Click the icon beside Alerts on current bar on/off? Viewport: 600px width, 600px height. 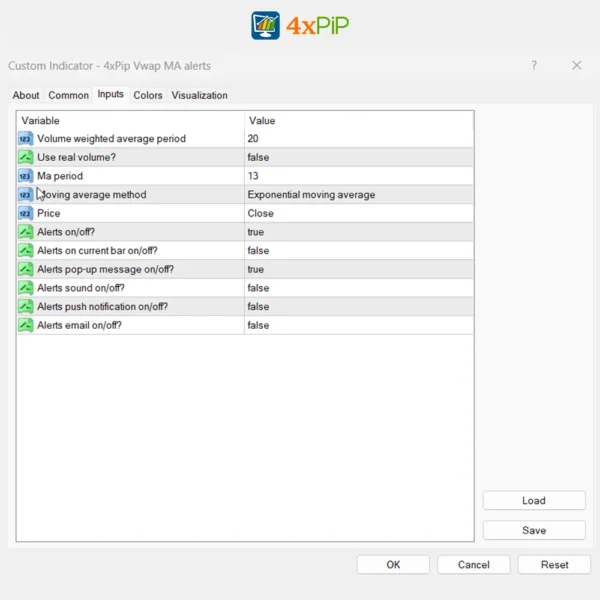click(25, 251)
